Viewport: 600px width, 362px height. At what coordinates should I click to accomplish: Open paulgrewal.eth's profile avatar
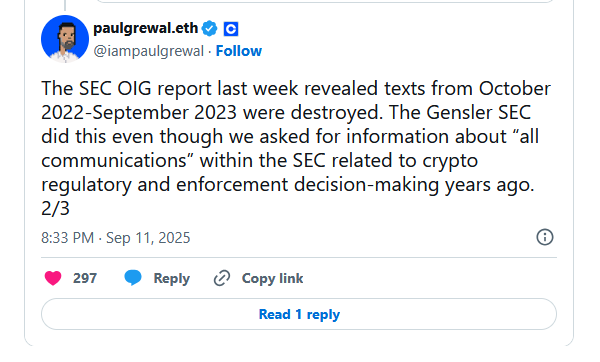[65, 39]
